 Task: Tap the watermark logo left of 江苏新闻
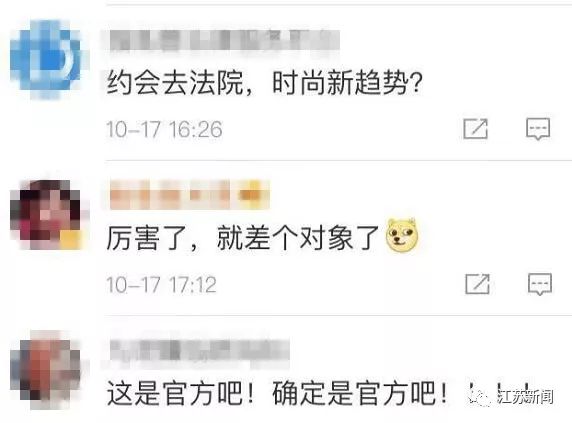480,397
